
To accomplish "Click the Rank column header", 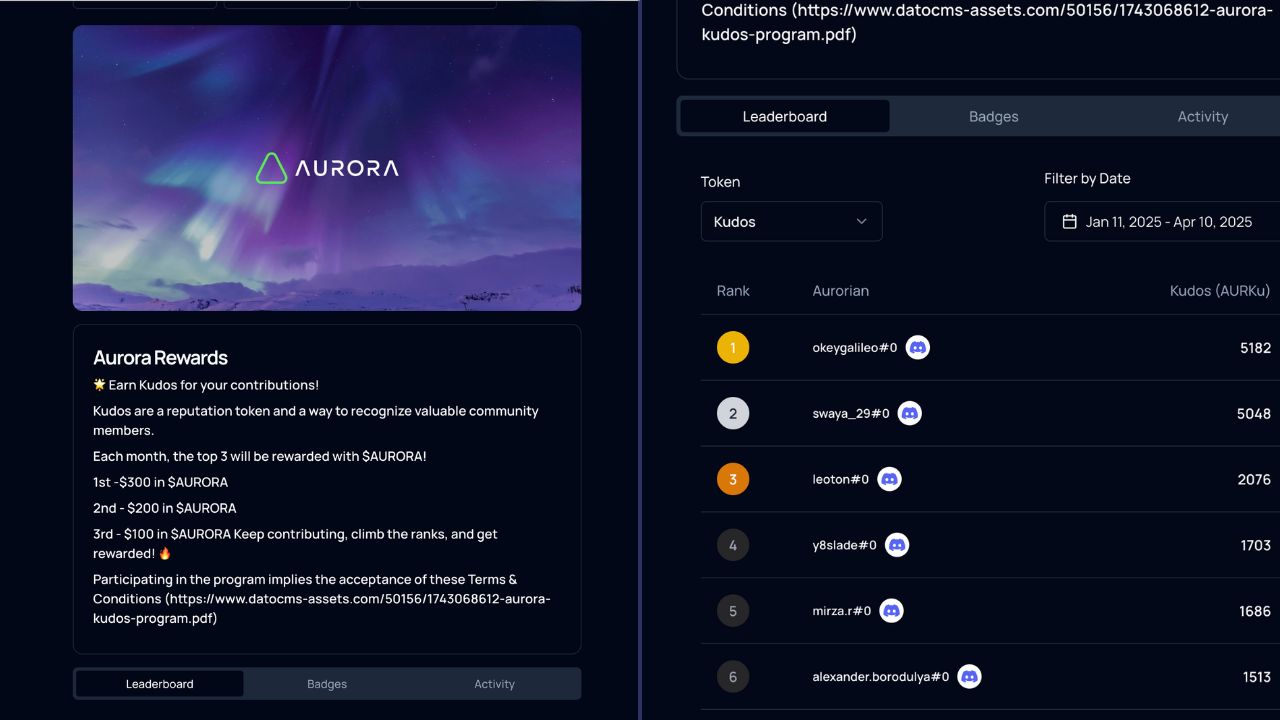I will 733,291.
